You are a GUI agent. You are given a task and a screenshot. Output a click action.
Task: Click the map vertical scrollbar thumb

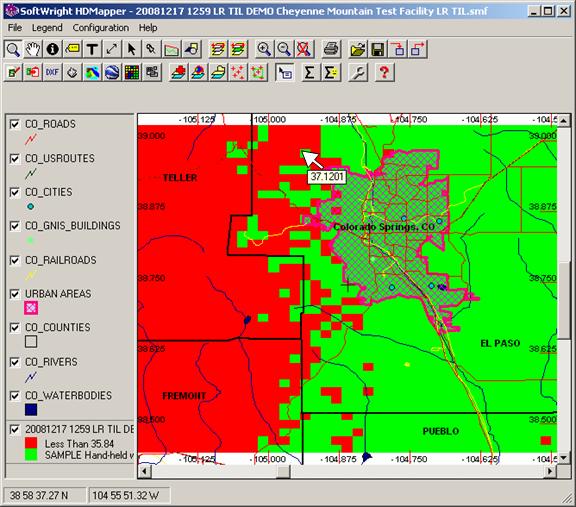pyautogui.click(x=564, y=300)
